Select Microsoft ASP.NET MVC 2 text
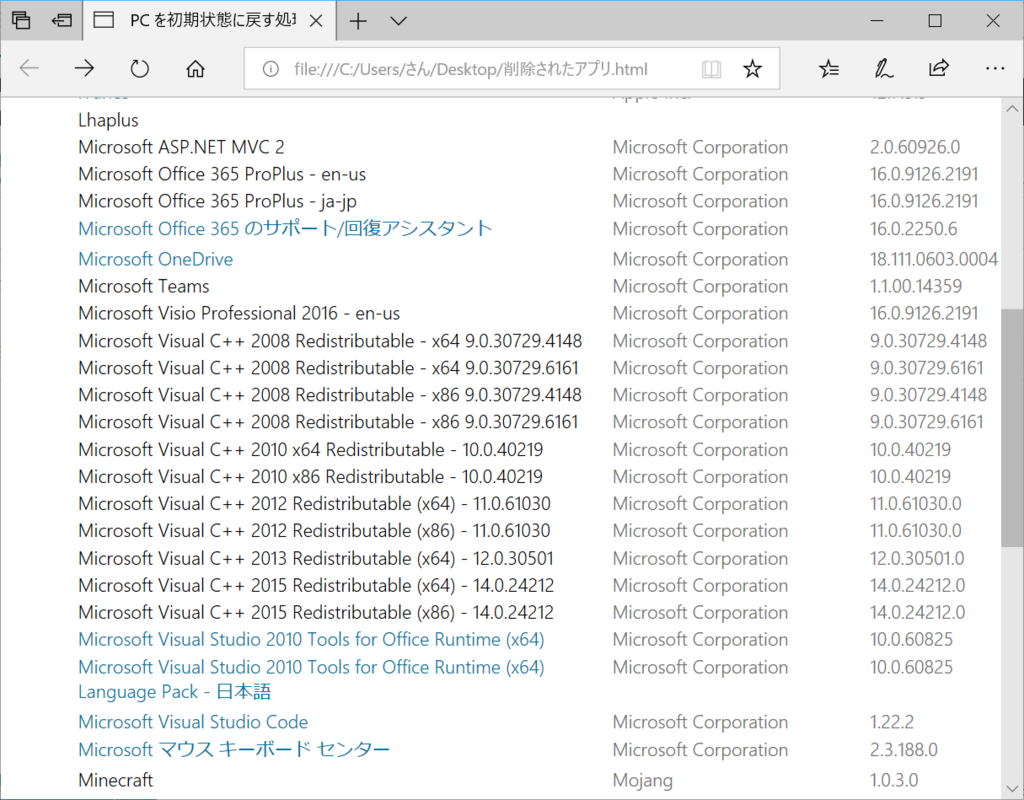 [182, 147]
